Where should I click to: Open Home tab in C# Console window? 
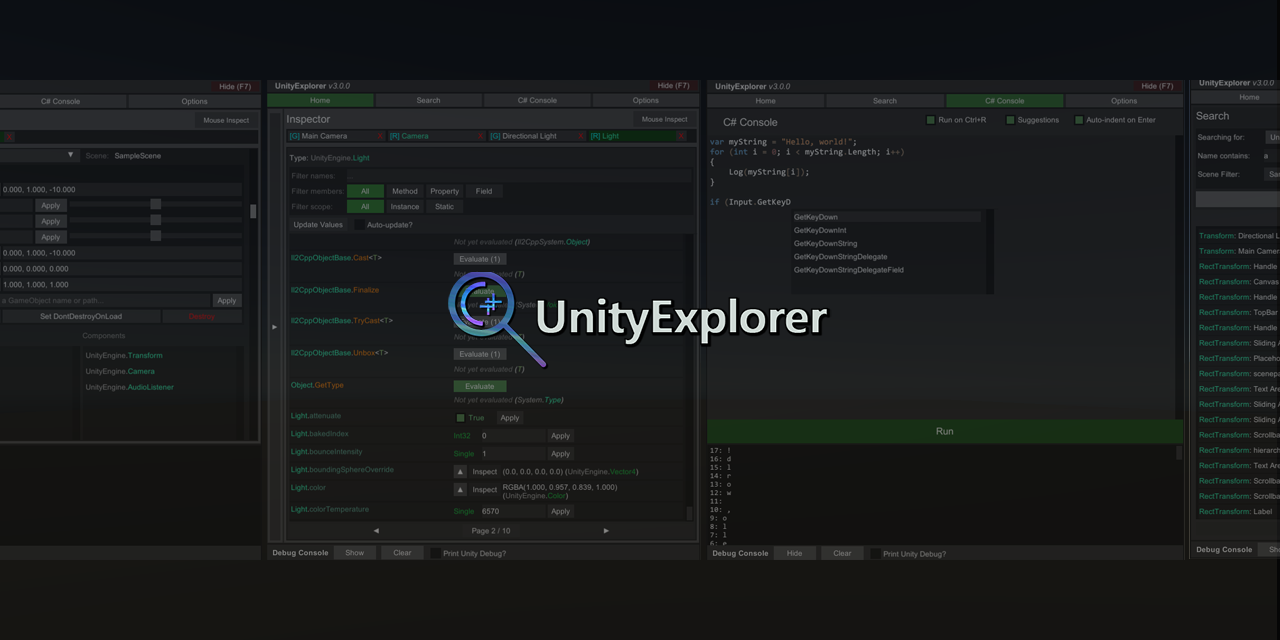(x=765, y=100)
